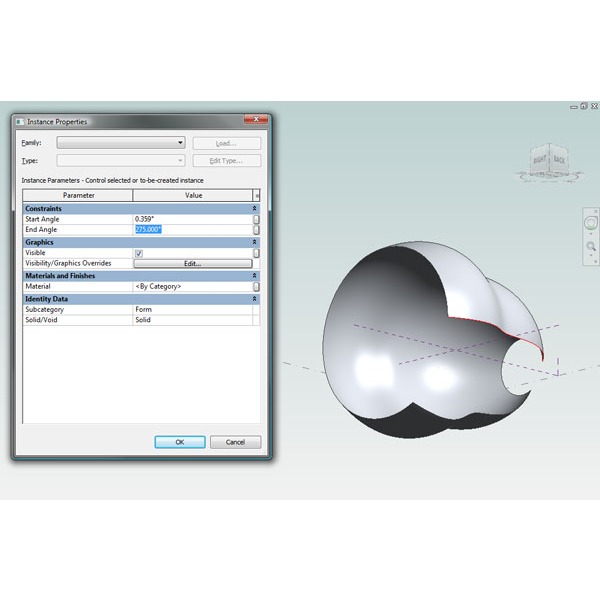
Task: Click the ViewCube RIGHT face
Action: (x=539, y=159)
